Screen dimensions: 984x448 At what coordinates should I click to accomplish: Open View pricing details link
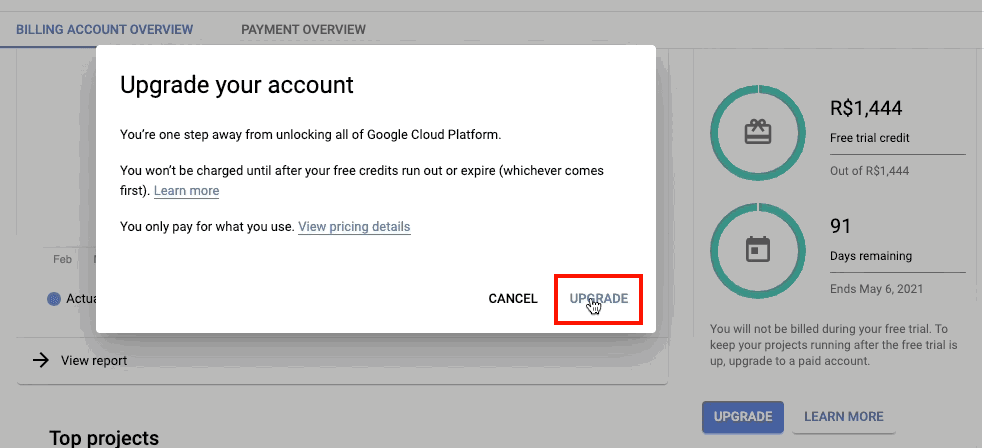click(354, 227)
